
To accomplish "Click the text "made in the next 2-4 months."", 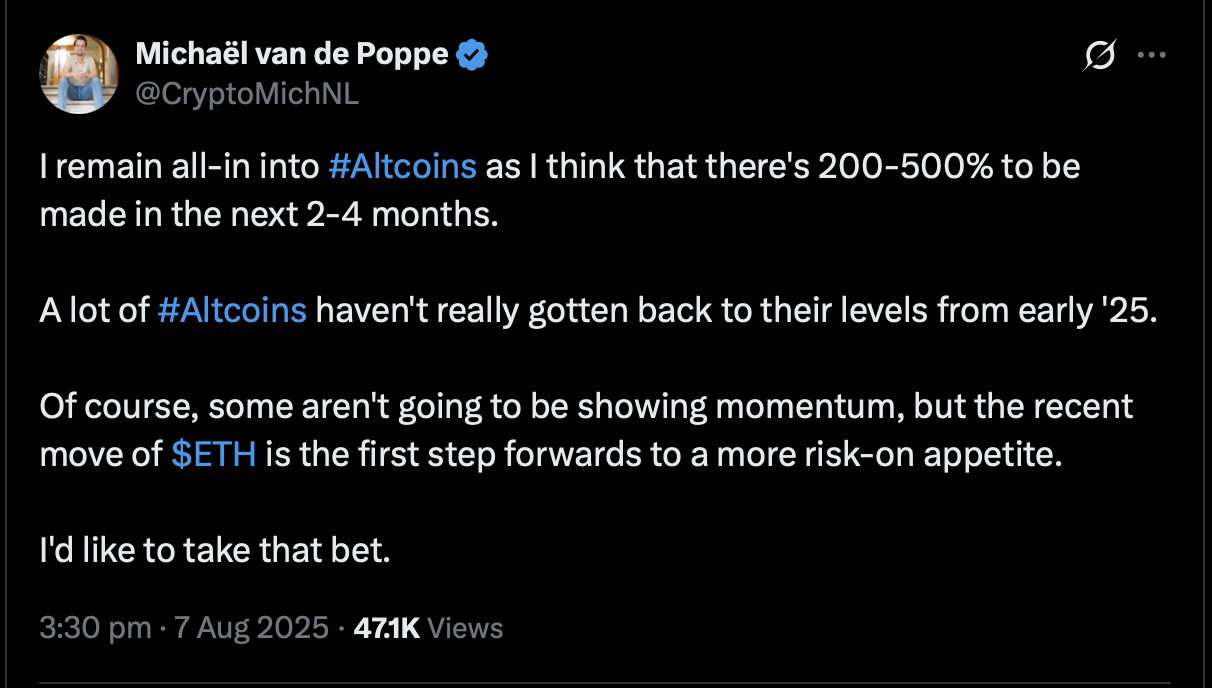I will coord(269,214).
